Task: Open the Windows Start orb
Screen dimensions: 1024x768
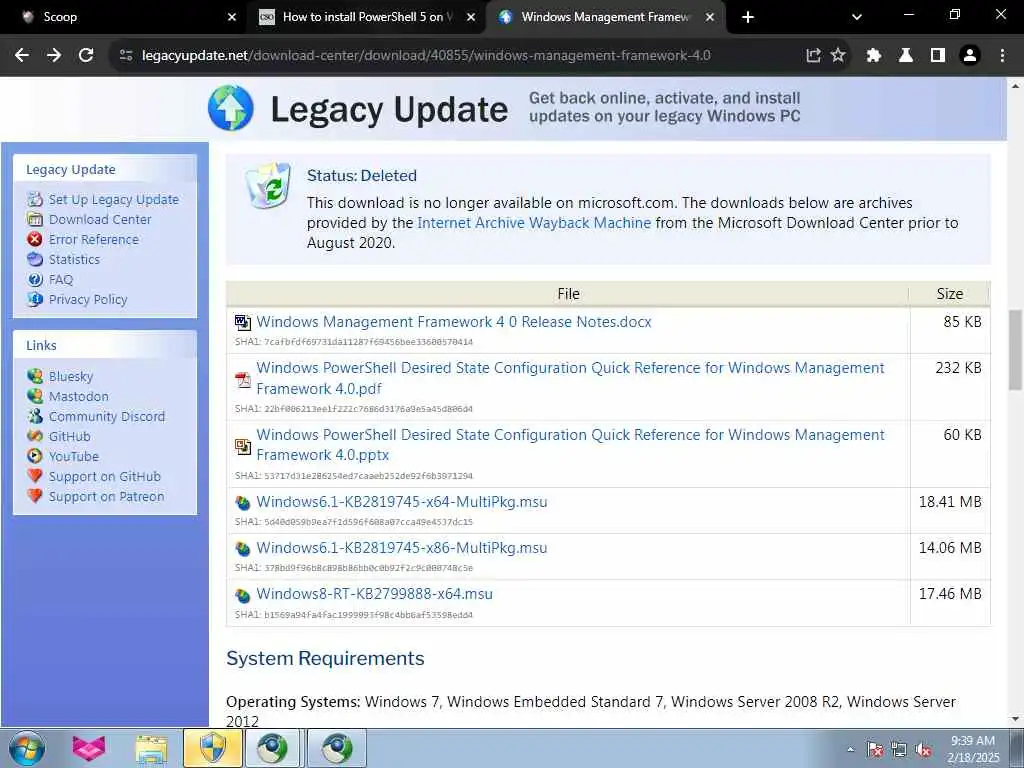Action: click(27, 748)
